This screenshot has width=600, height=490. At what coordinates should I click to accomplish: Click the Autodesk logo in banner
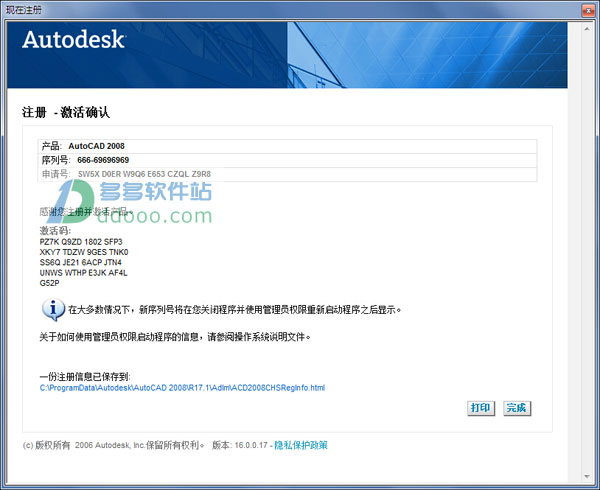(x=73, y=40)
